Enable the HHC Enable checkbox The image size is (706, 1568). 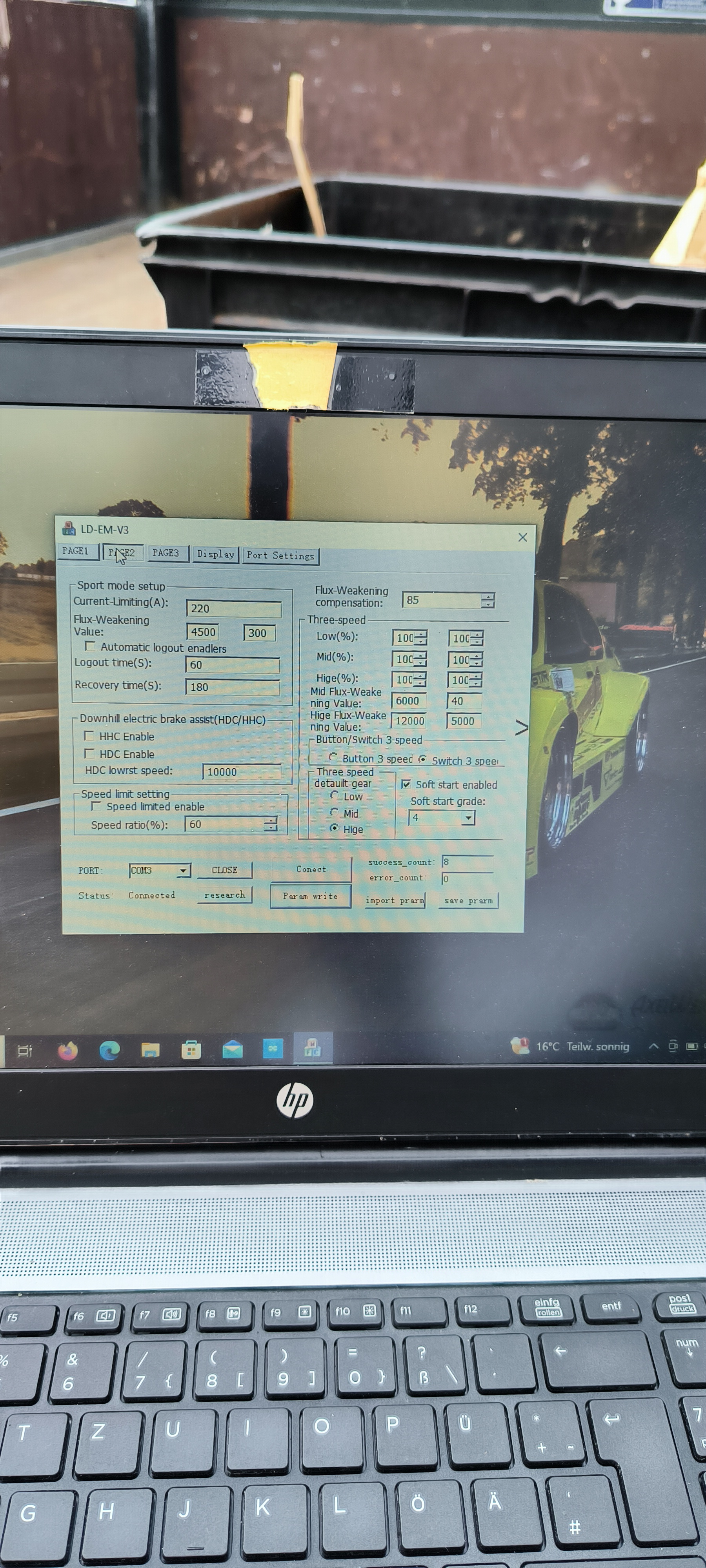click(x=89, y=736)
